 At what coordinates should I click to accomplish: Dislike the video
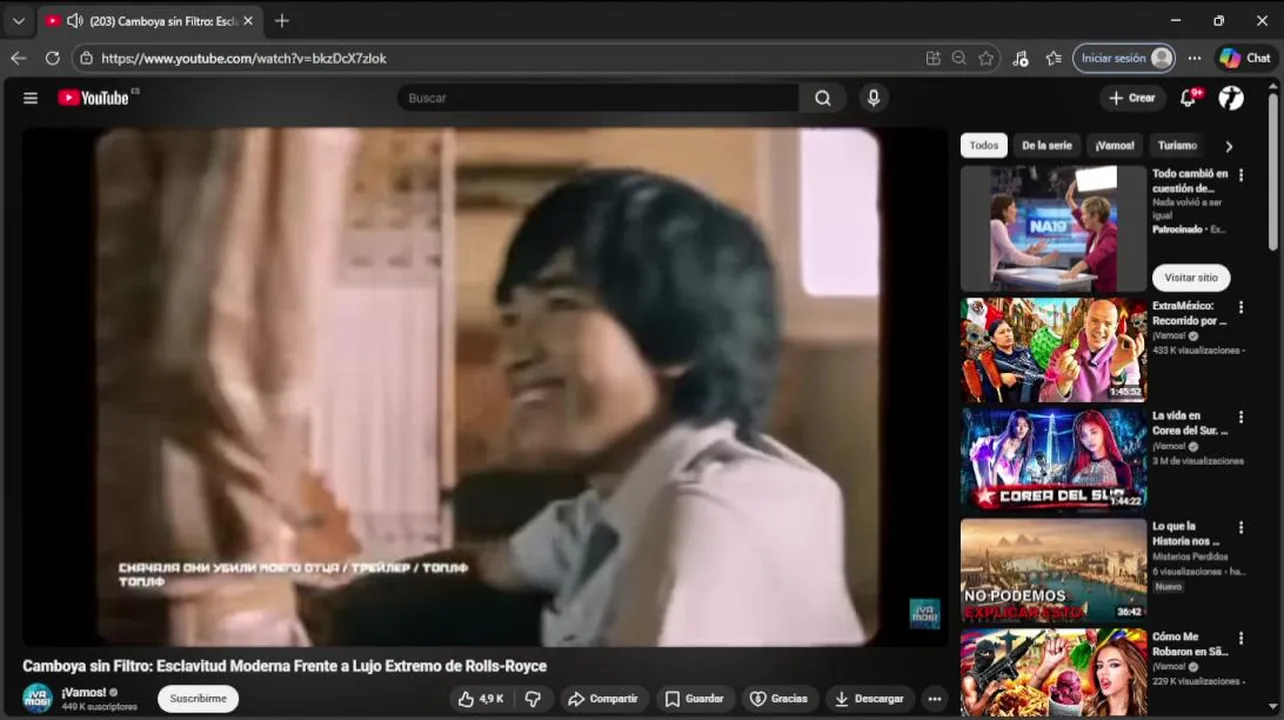point(533,698)
